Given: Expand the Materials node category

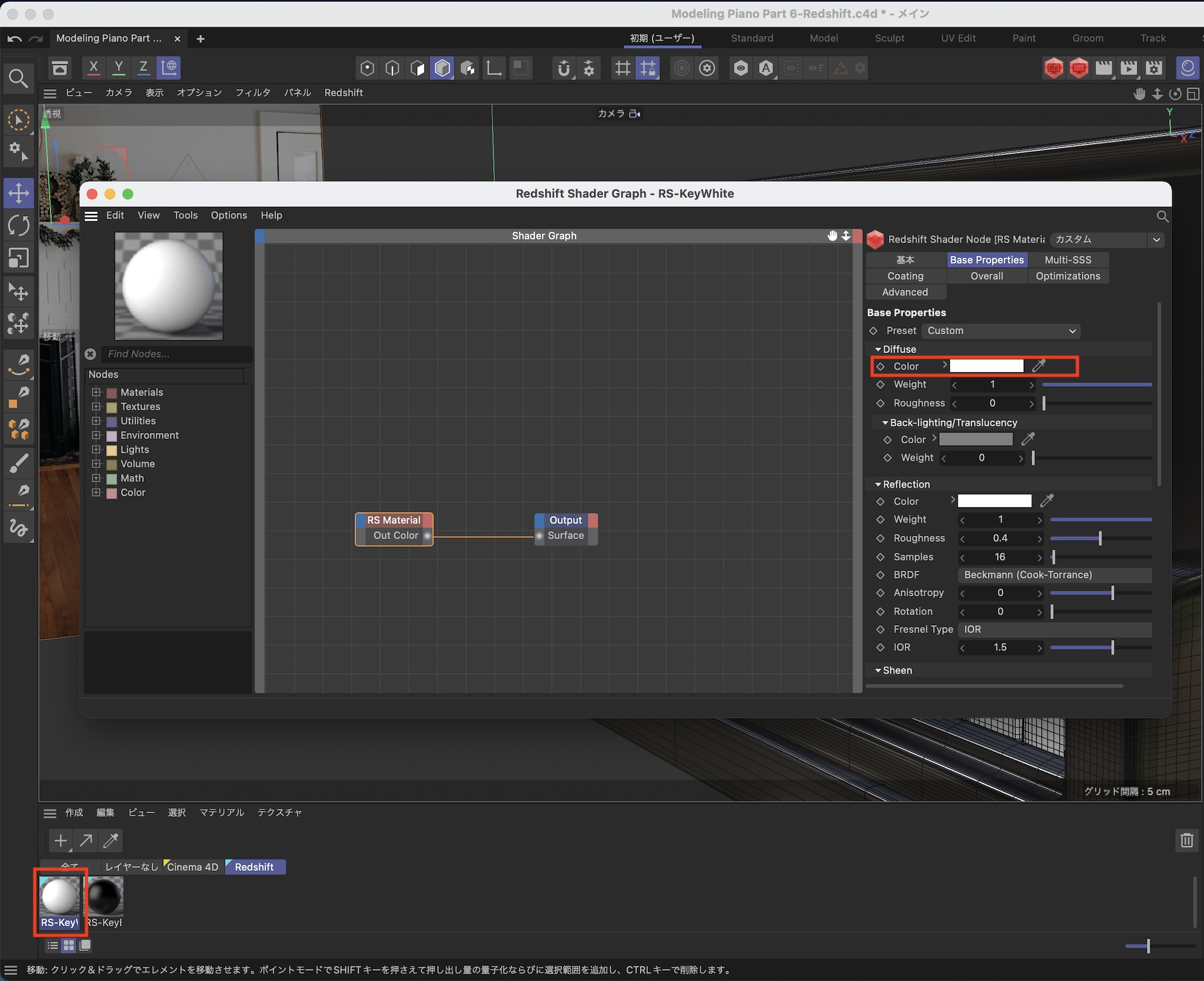Looking at the screenshot, I should click(x=96, y=392).
